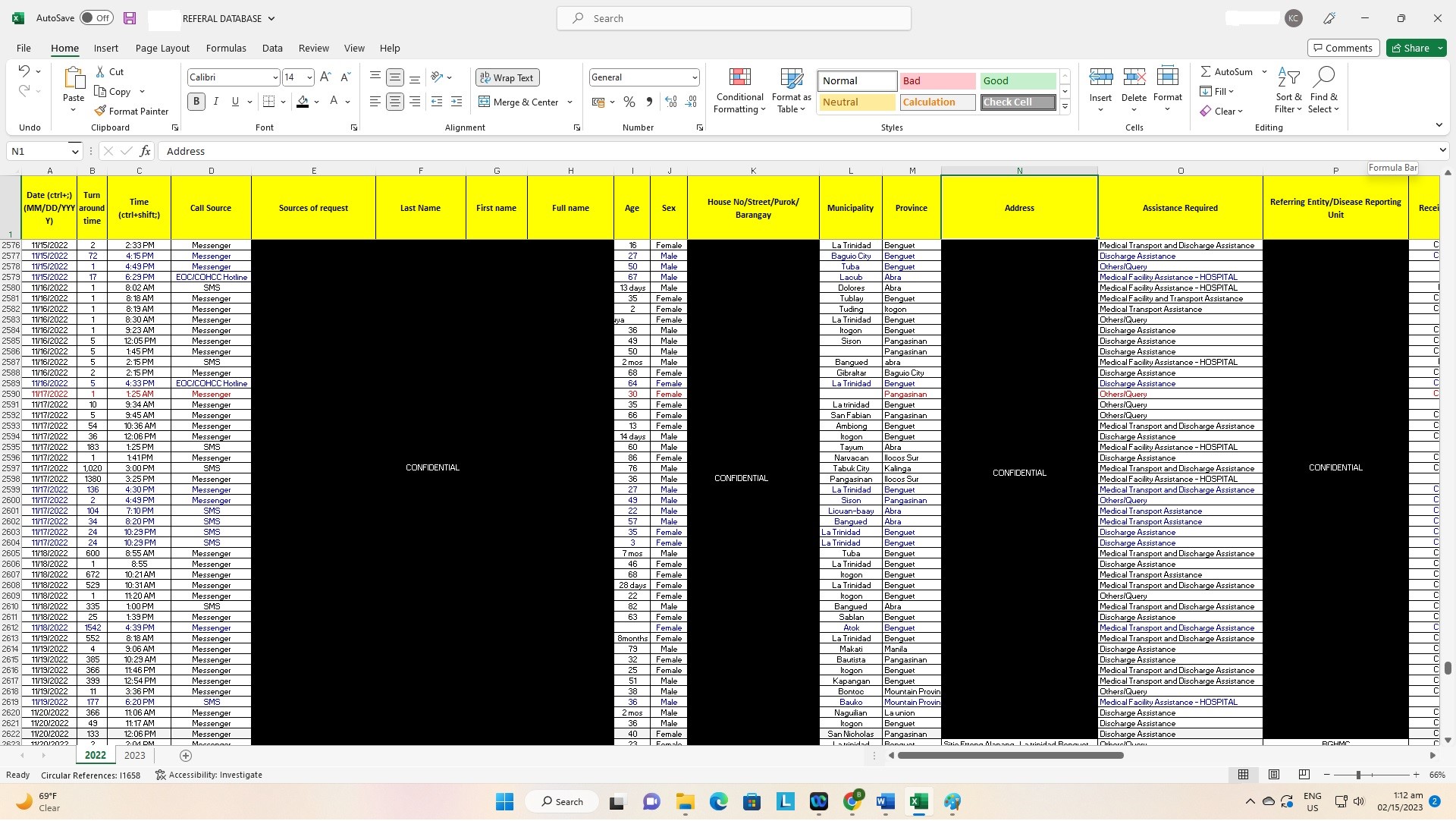The image size is (1456, 821).
Task: Click the Increase Font Size icon
Action: point(325,77)
